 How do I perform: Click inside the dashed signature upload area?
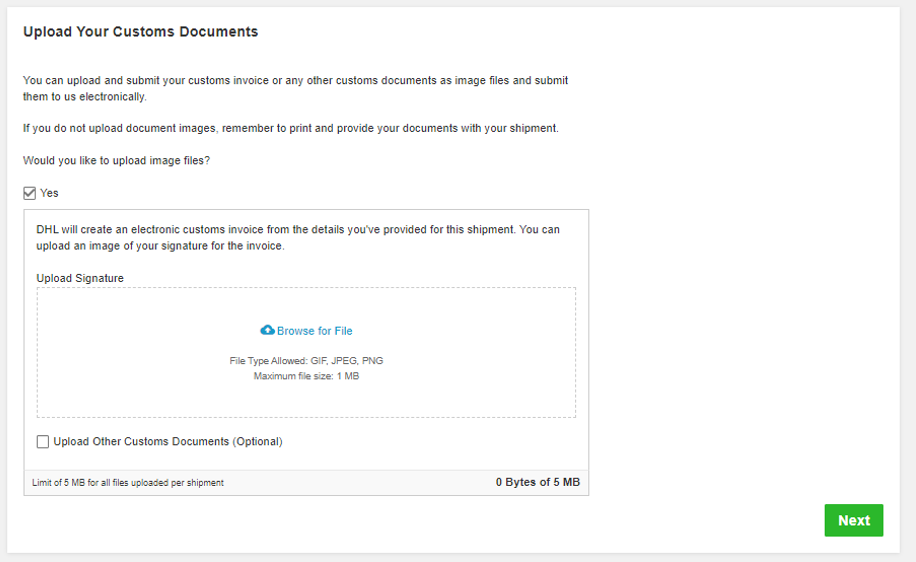(306, 352)
